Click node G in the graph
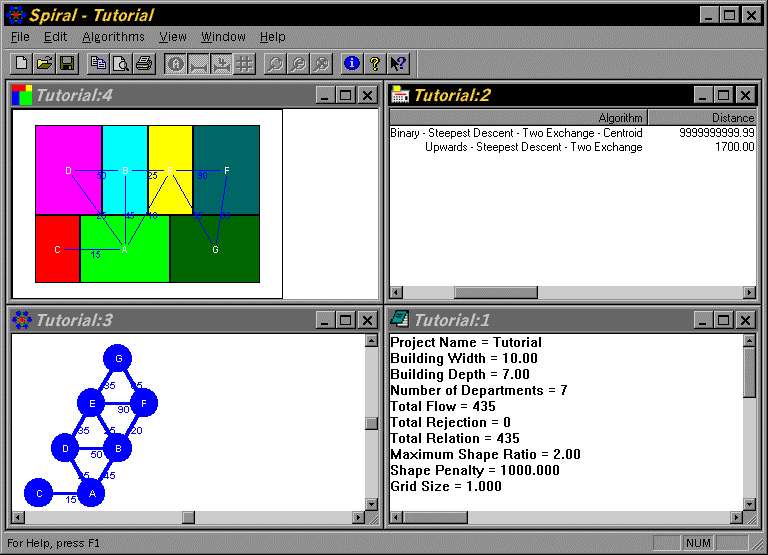The image size is (768, 555). (x=119, y=358)
